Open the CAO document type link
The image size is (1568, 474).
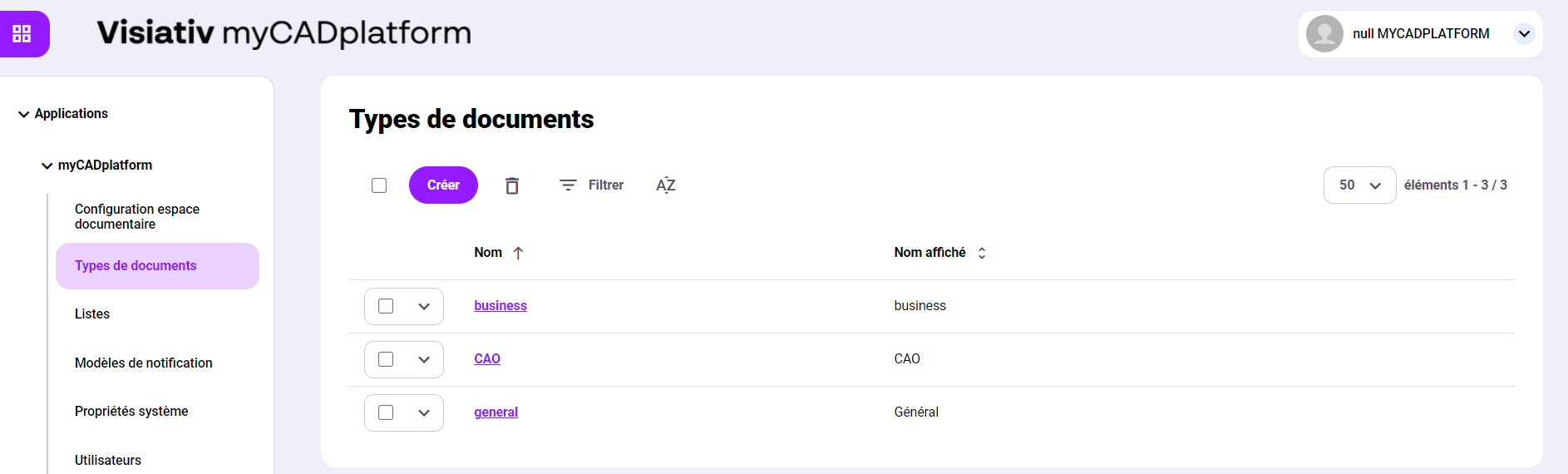coord(487,359)
